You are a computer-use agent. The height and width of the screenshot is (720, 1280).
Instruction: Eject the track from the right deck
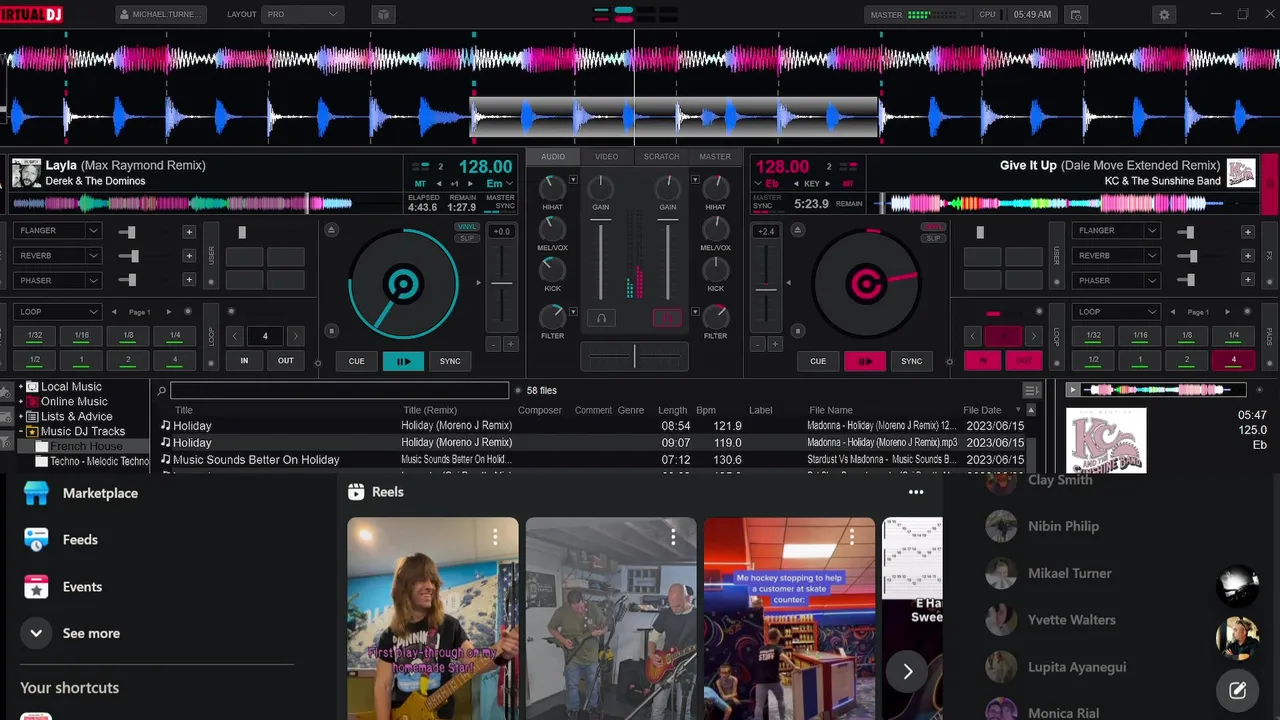[x=797, y=230]
